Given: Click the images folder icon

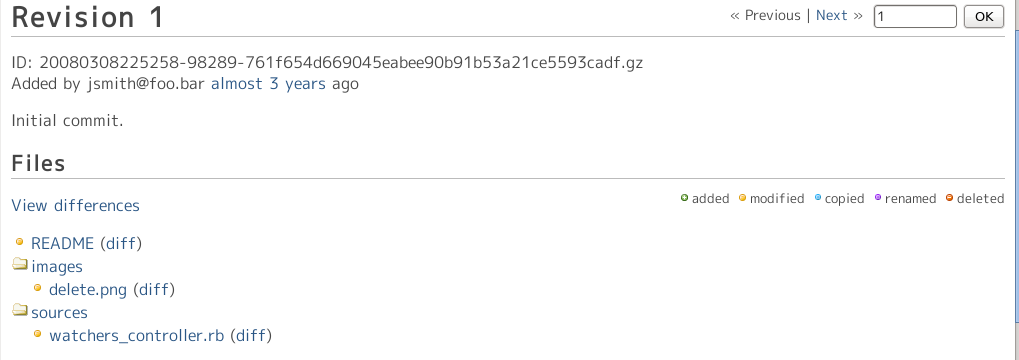Looking at the screenshot, I should click(20, 264).
